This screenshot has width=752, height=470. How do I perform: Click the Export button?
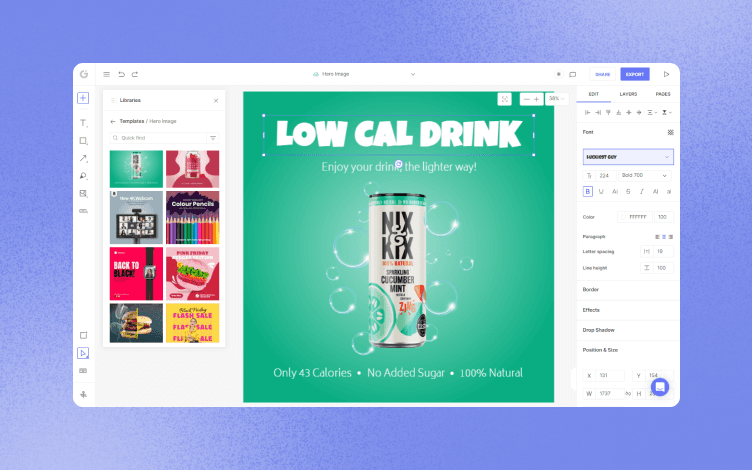(634, 74)
